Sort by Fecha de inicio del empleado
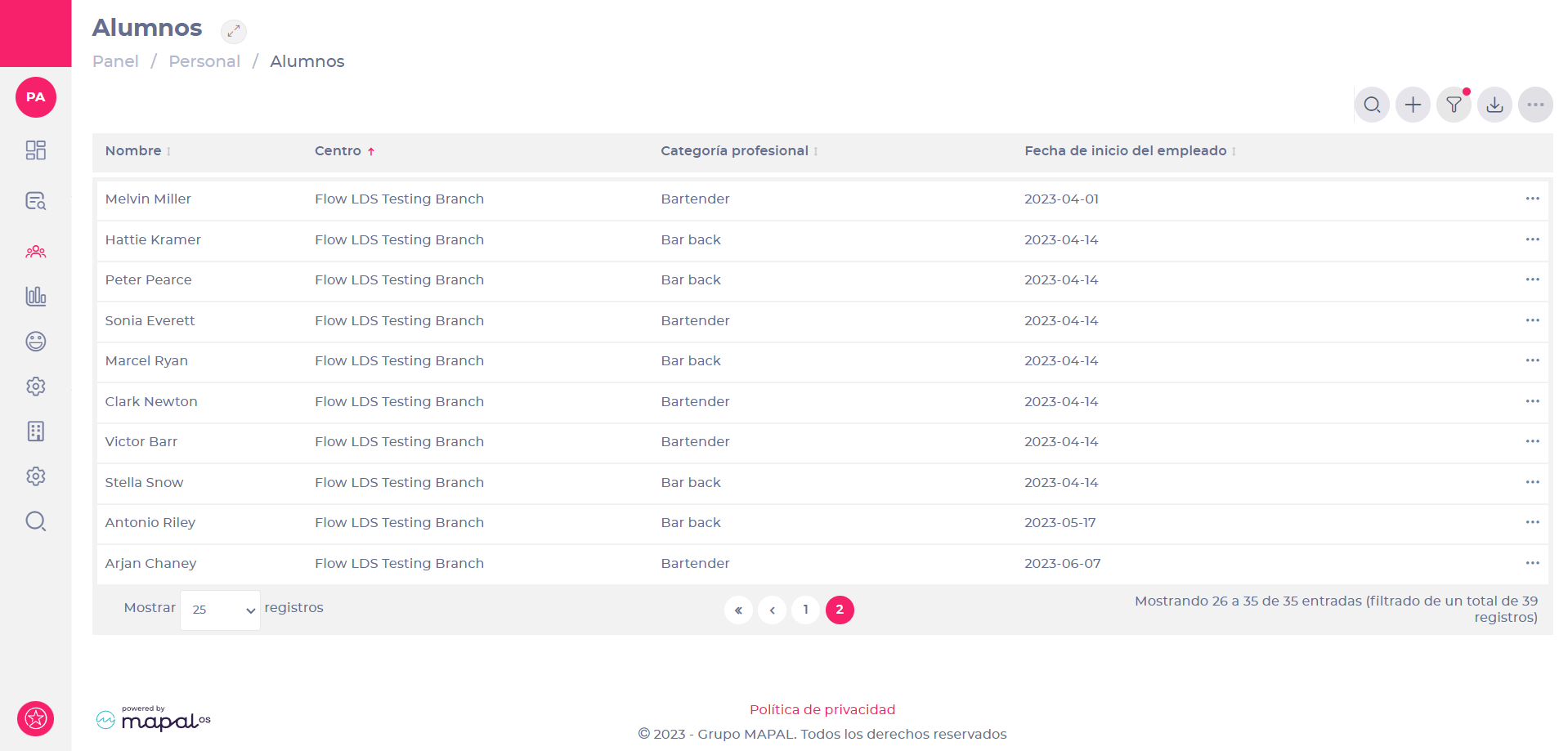Screen dimensions: 1568x751 pyautogui.click(x=1130, y=151)
